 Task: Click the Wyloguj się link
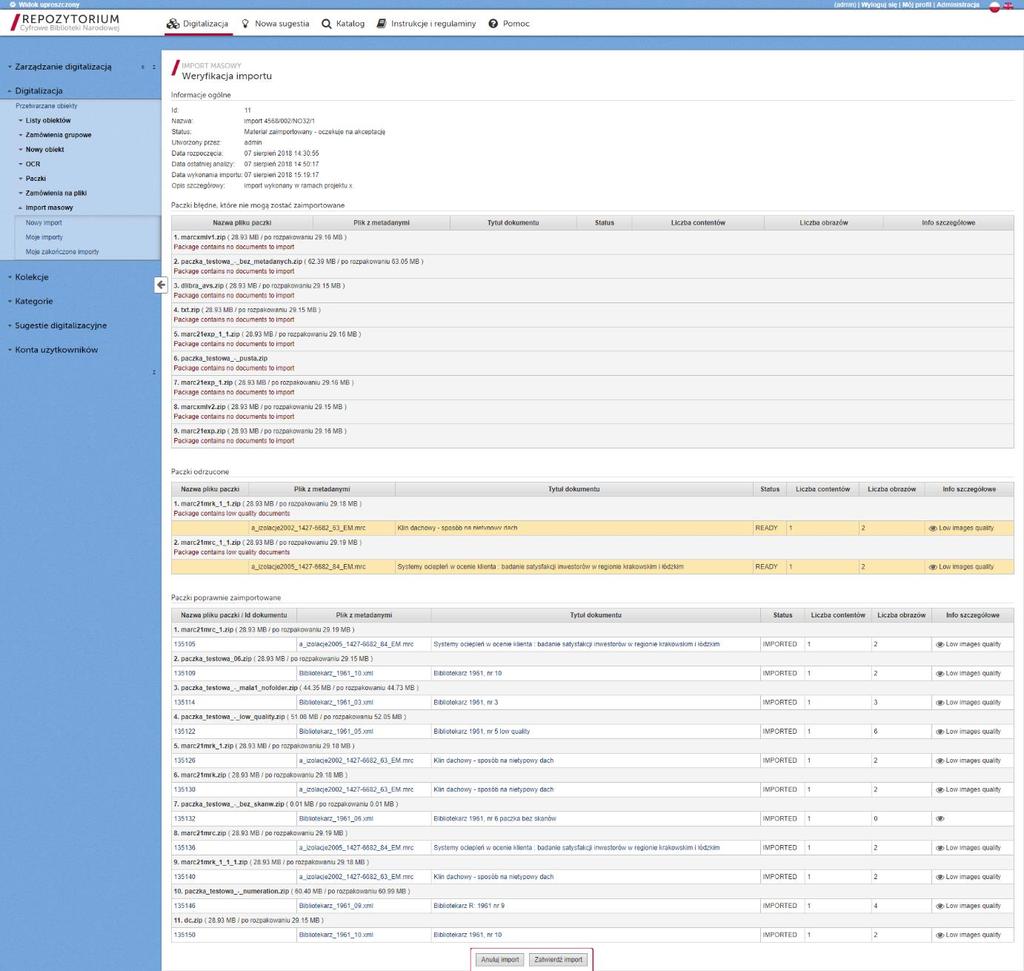tap(879, 5)
